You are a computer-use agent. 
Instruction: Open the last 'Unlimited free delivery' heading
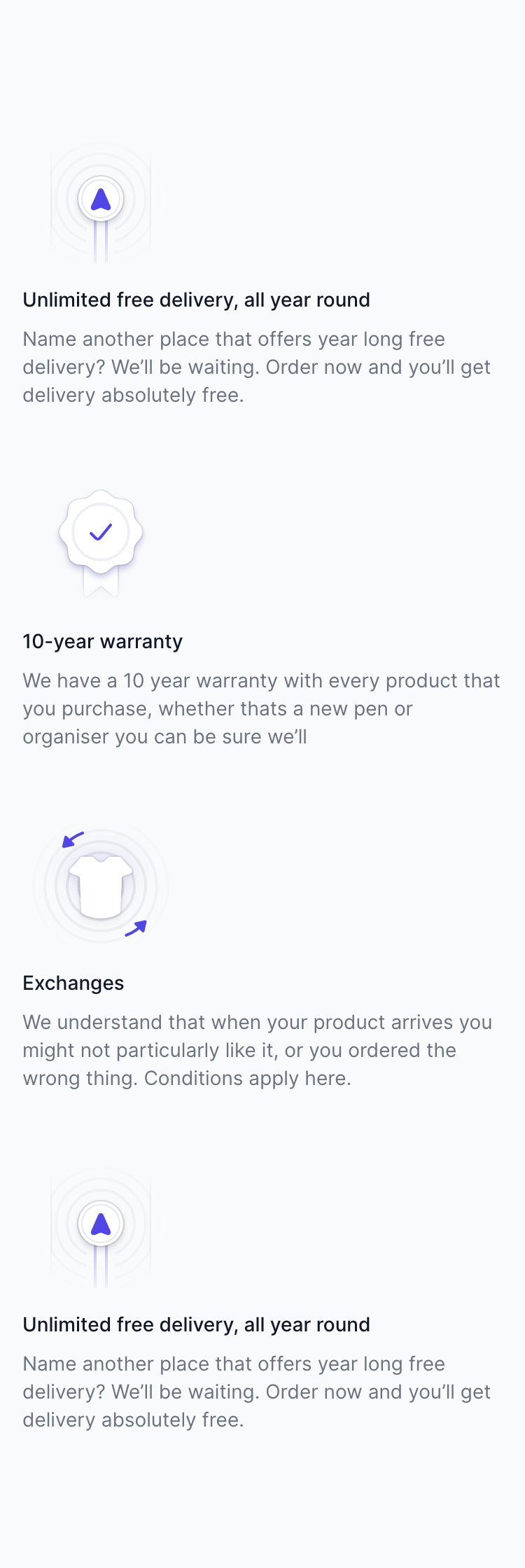[x=196, y=1324]
